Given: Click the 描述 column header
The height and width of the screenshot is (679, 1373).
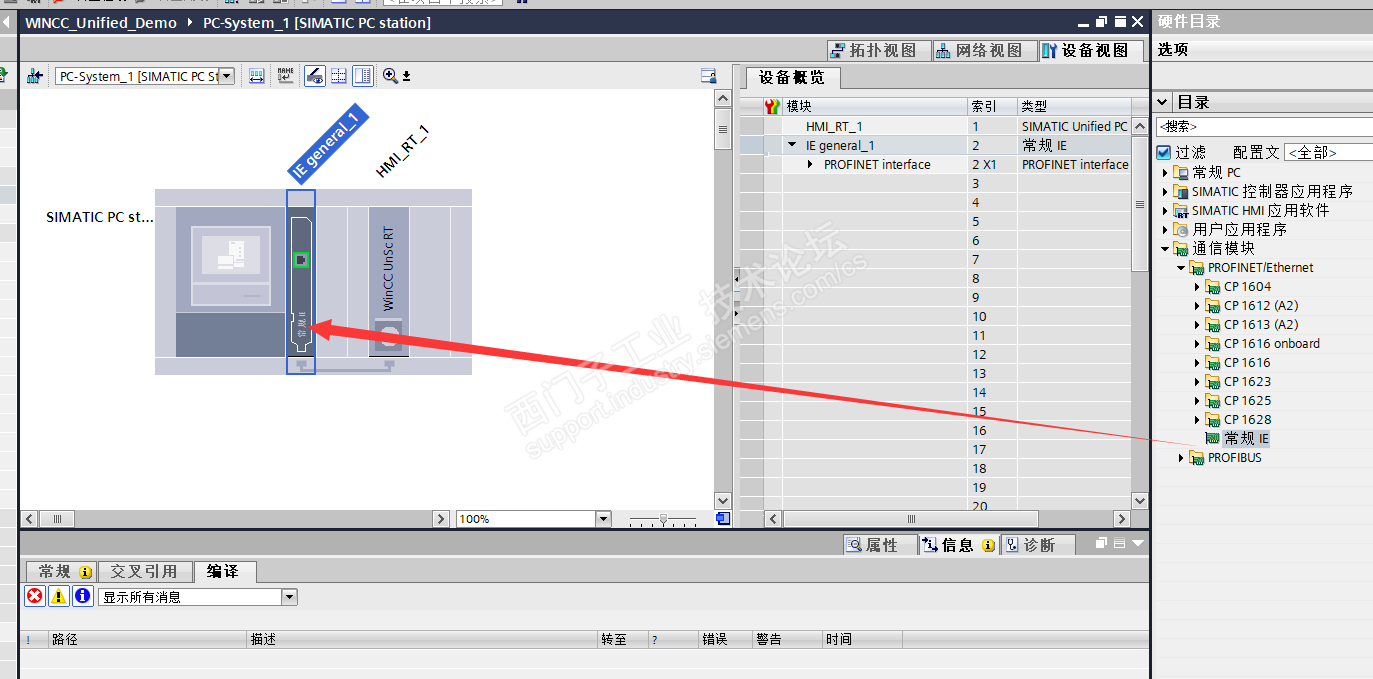Looking at the screenshot, I should [x=422, y=639].
